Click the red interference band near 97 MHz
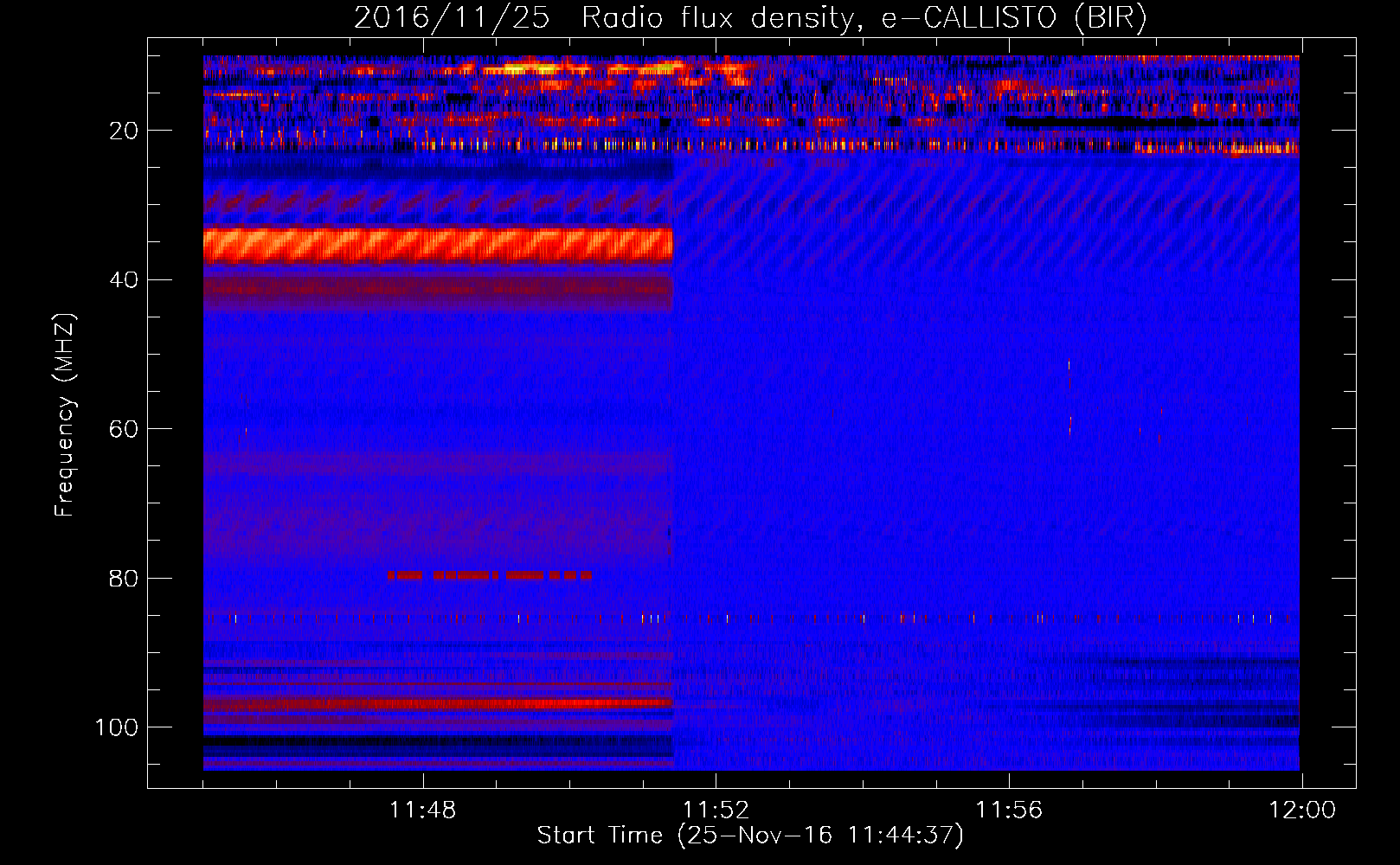This screenshot has width=1400, height=865. click(438, 705)
